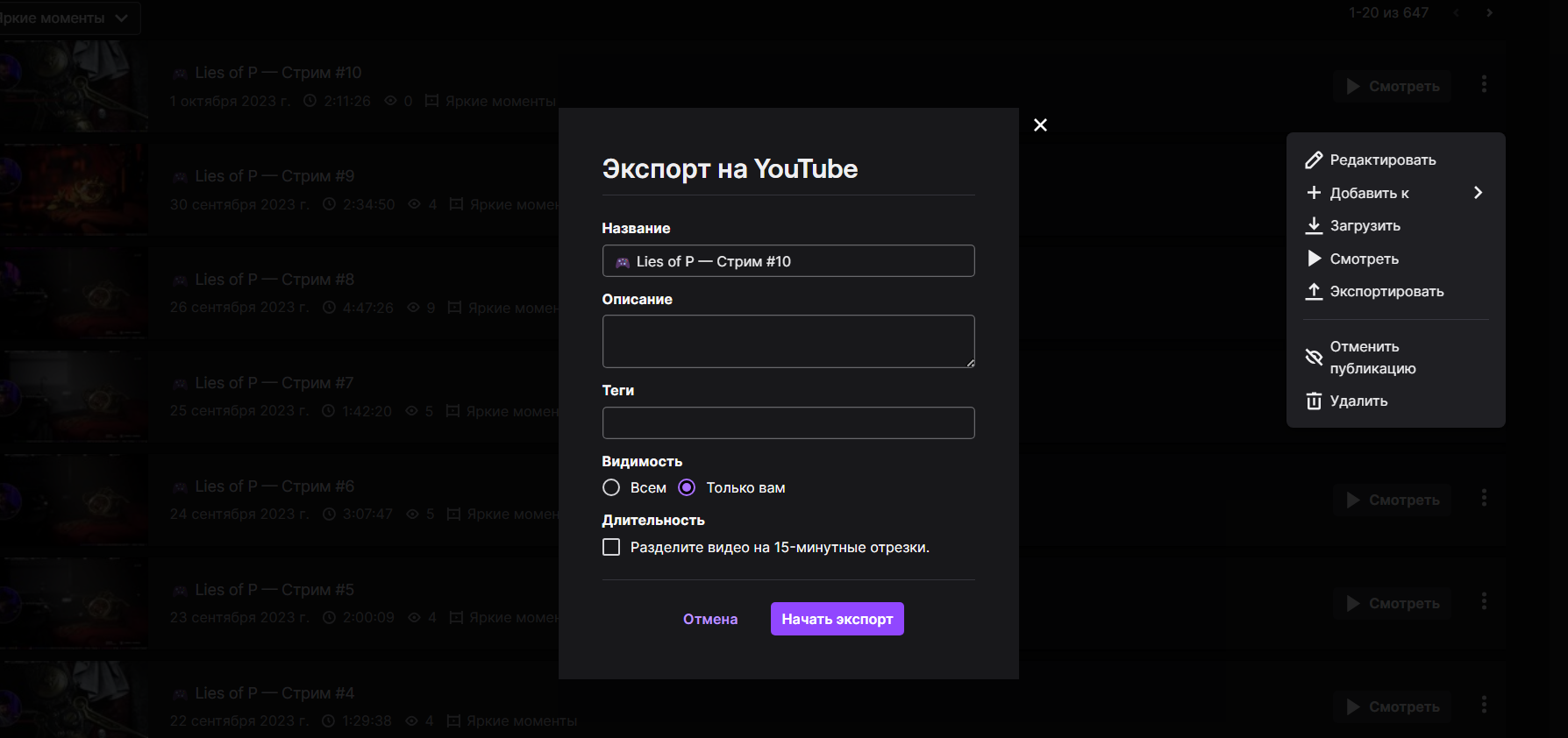Viewport: 1568px width, 738px height.
Task: Select the Только вам radio button
Action: (x=687, y=487)
